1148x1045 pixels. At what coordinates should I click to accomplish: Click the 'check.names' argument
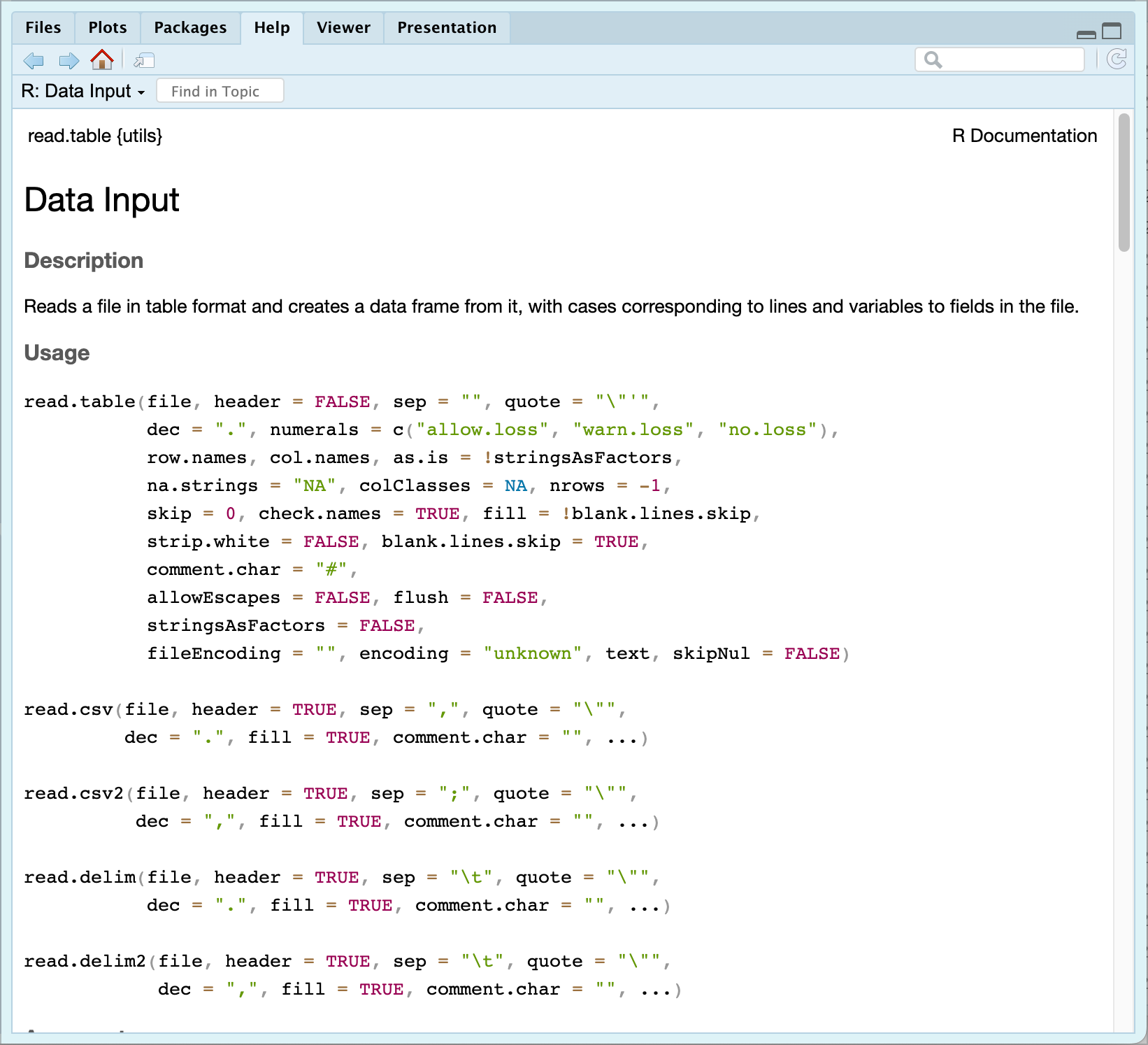click(320, 513)
